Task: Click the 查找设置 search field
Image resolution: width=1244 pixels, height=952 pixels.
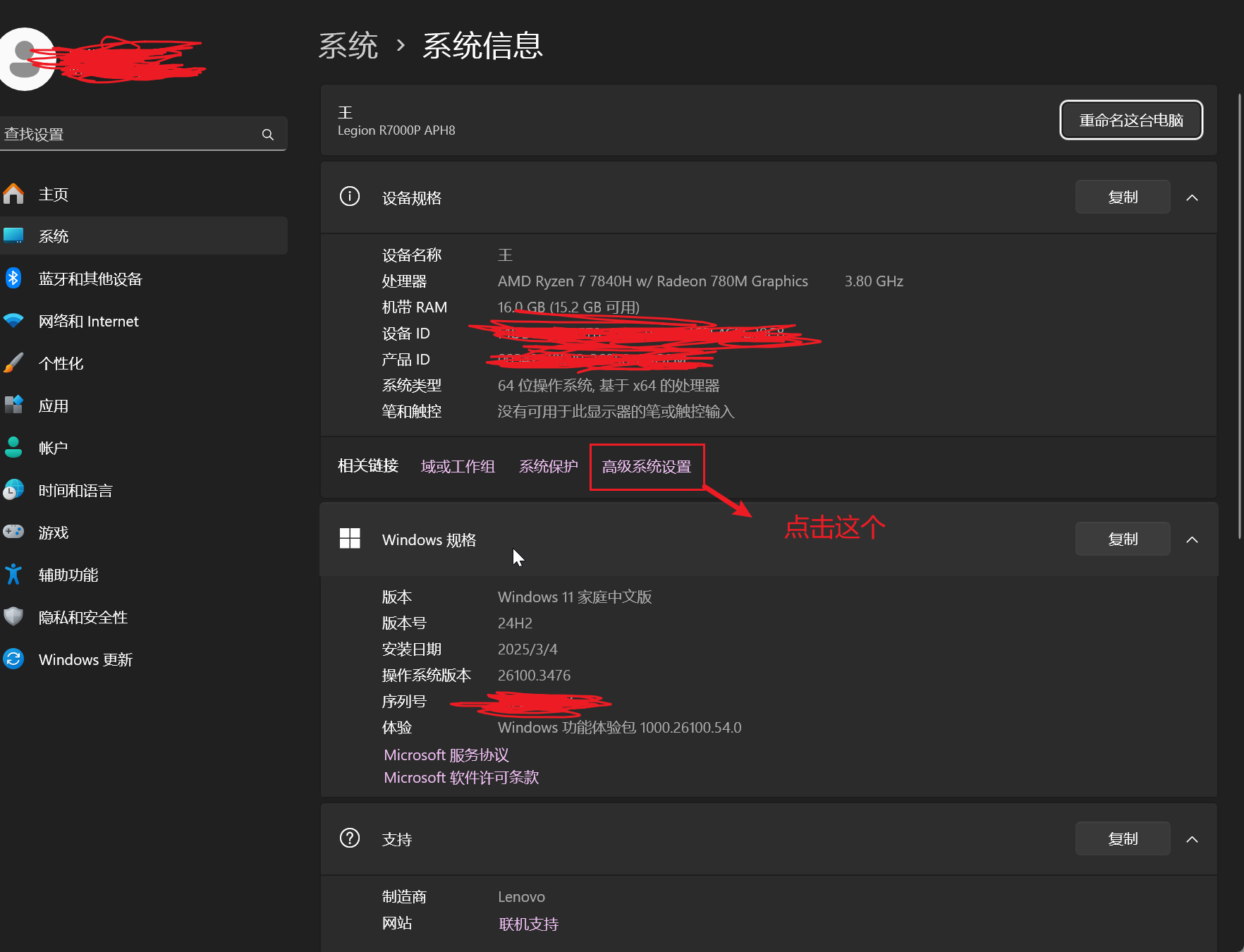Action: pyautogui.click(x=144, y=134)
